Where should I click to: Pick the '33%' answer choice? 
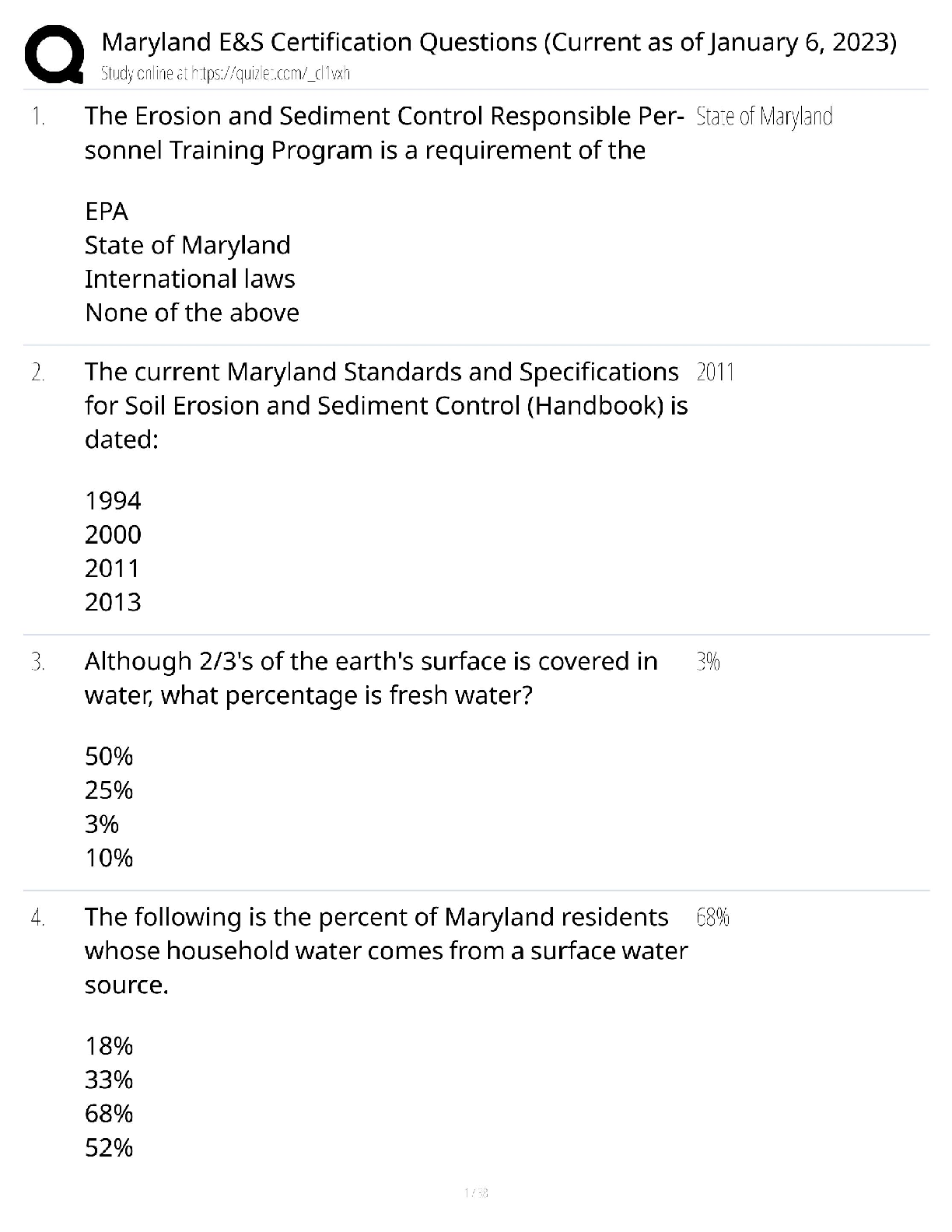click(x=109, y=1080)
